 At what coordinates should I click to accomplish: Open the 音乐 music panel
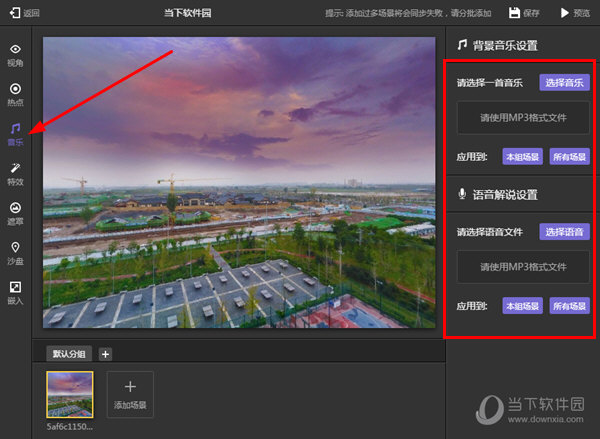pyautogui.click(x=15, y=134)
